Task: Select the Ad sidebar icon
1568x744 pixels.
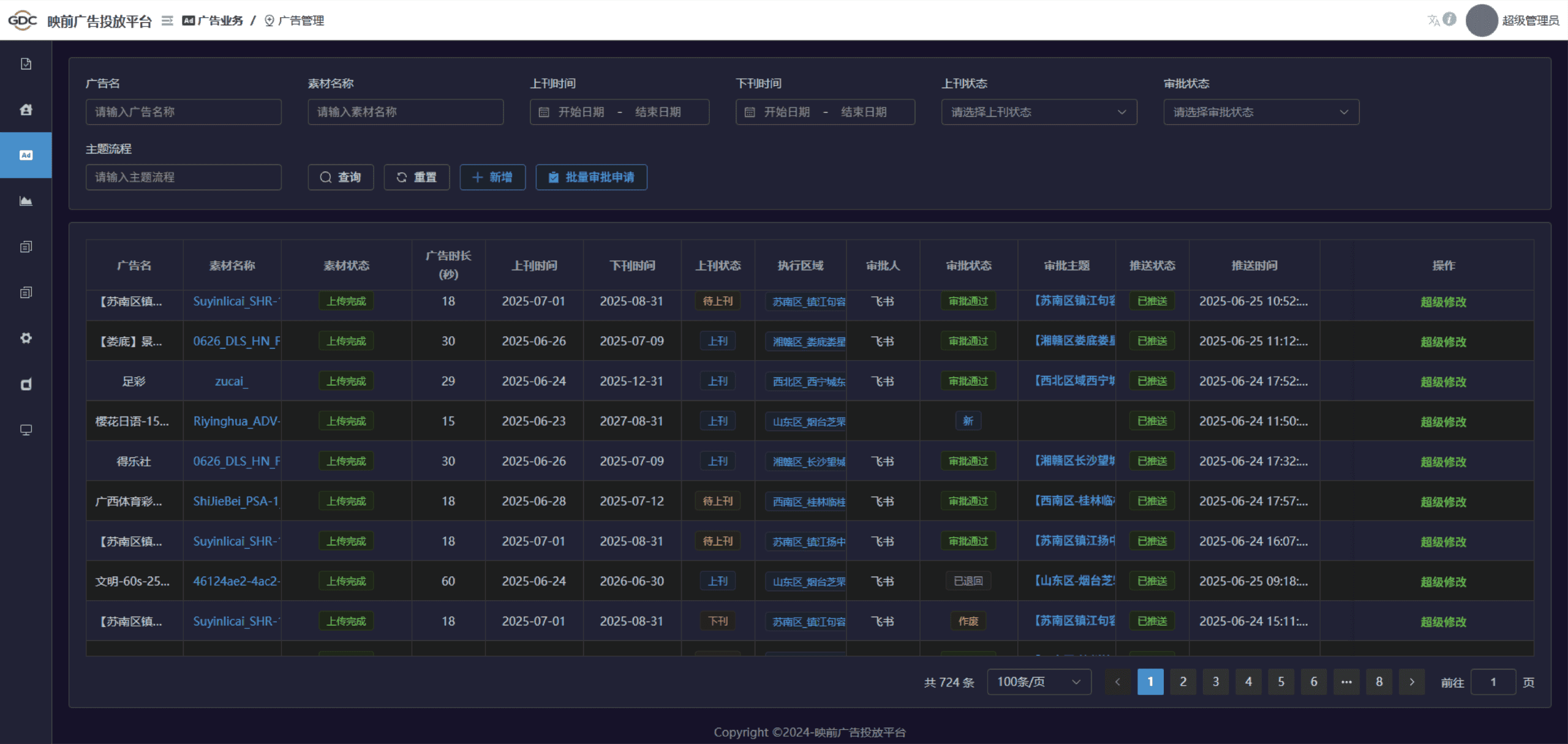Action: coord(26,155)
